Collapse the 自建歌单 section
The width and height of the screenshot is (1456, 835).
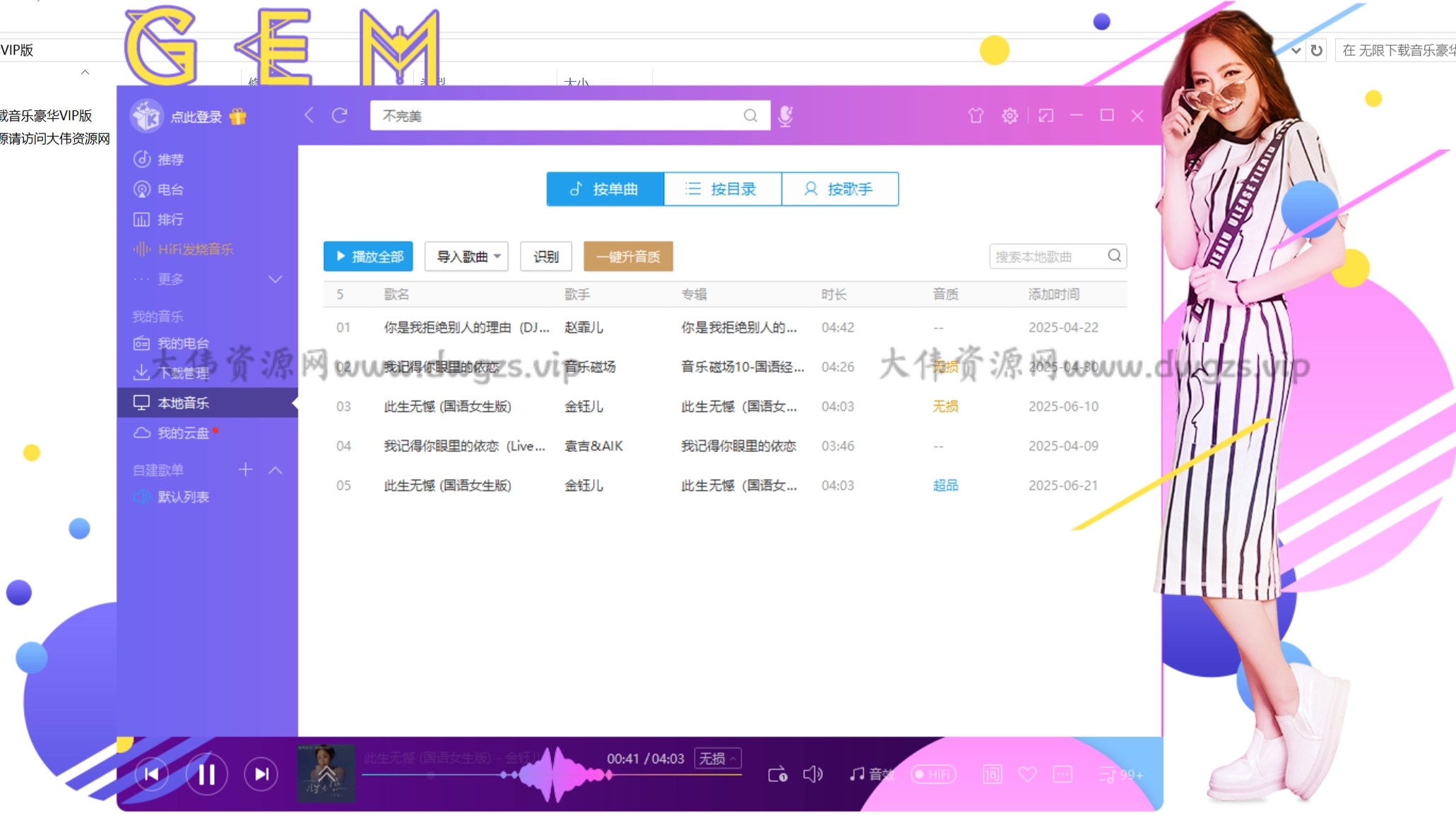pos(276,470)
